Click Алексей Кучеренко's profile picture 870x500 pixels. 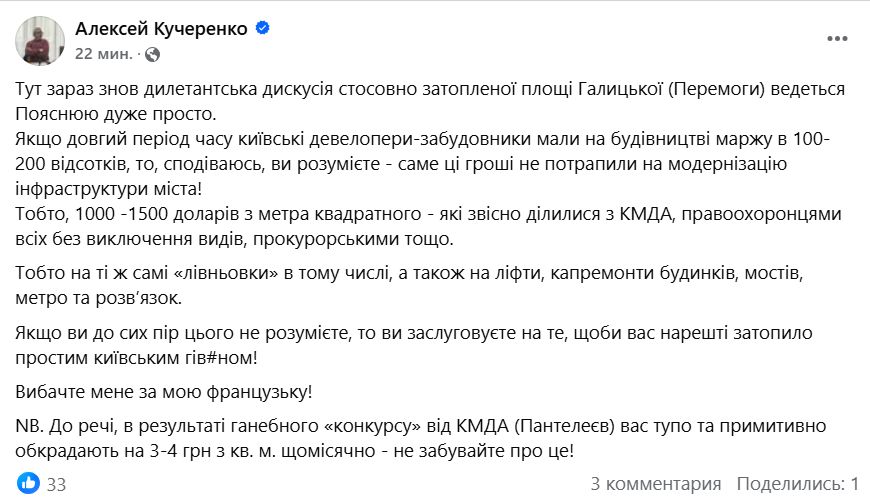click(x=40, y=40)
